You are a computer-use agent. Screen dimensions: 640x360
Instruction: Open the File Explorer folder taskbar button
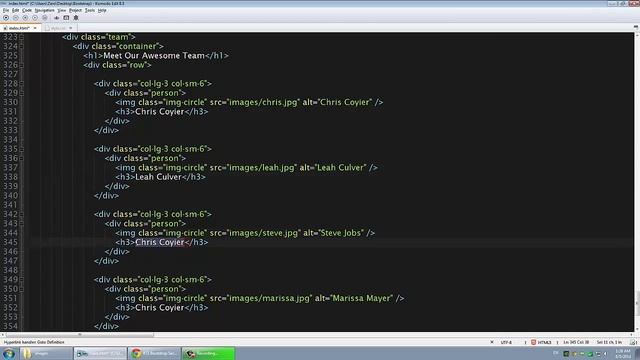pos(46,353)
